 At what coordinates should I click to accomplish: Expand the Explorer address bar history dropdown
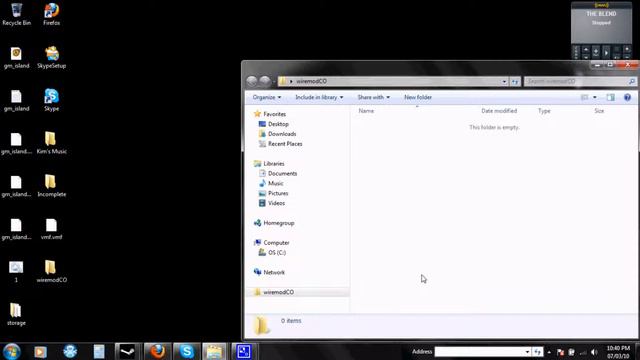click(x=504, y=81)
